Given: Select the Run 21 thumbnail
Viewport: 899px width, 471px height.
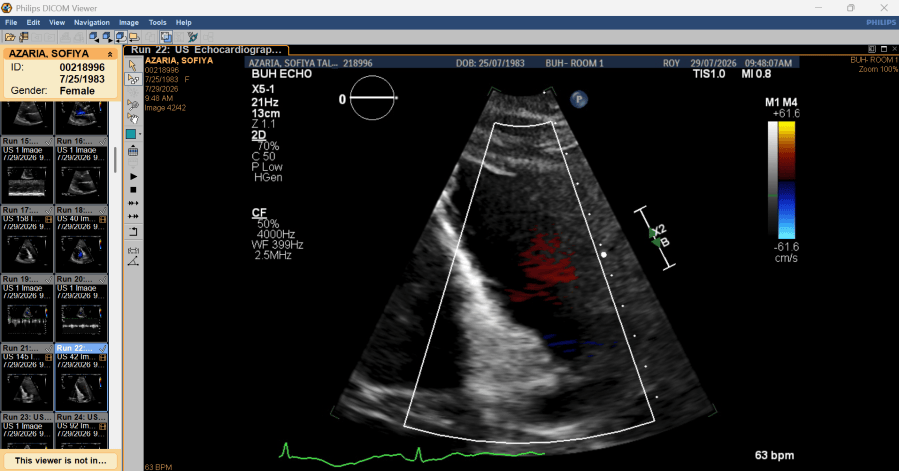Looking at the screenshot, I should [27, 376].
